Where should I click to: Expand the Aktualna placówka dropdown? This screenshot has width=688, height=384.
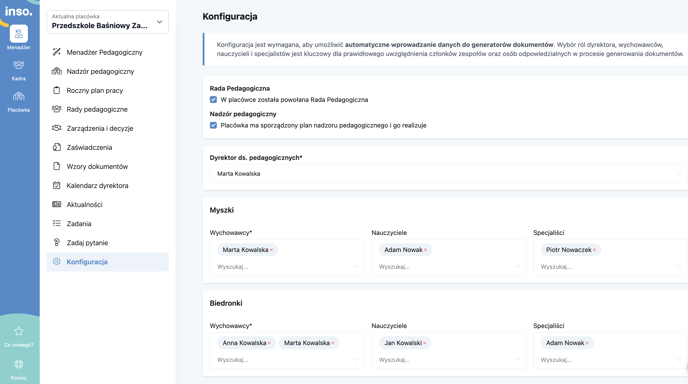pos(108,22)
